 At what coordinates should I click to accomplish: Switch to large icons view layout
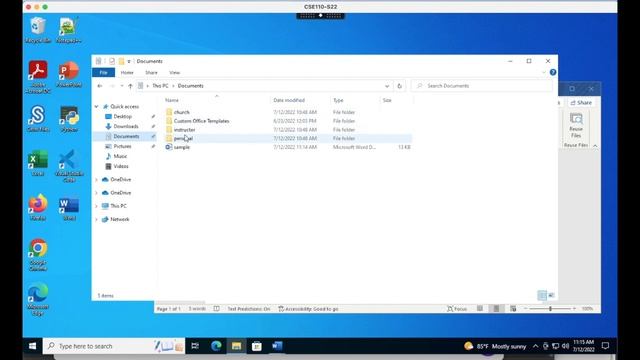pyautogui.click(x=551, y=295)
